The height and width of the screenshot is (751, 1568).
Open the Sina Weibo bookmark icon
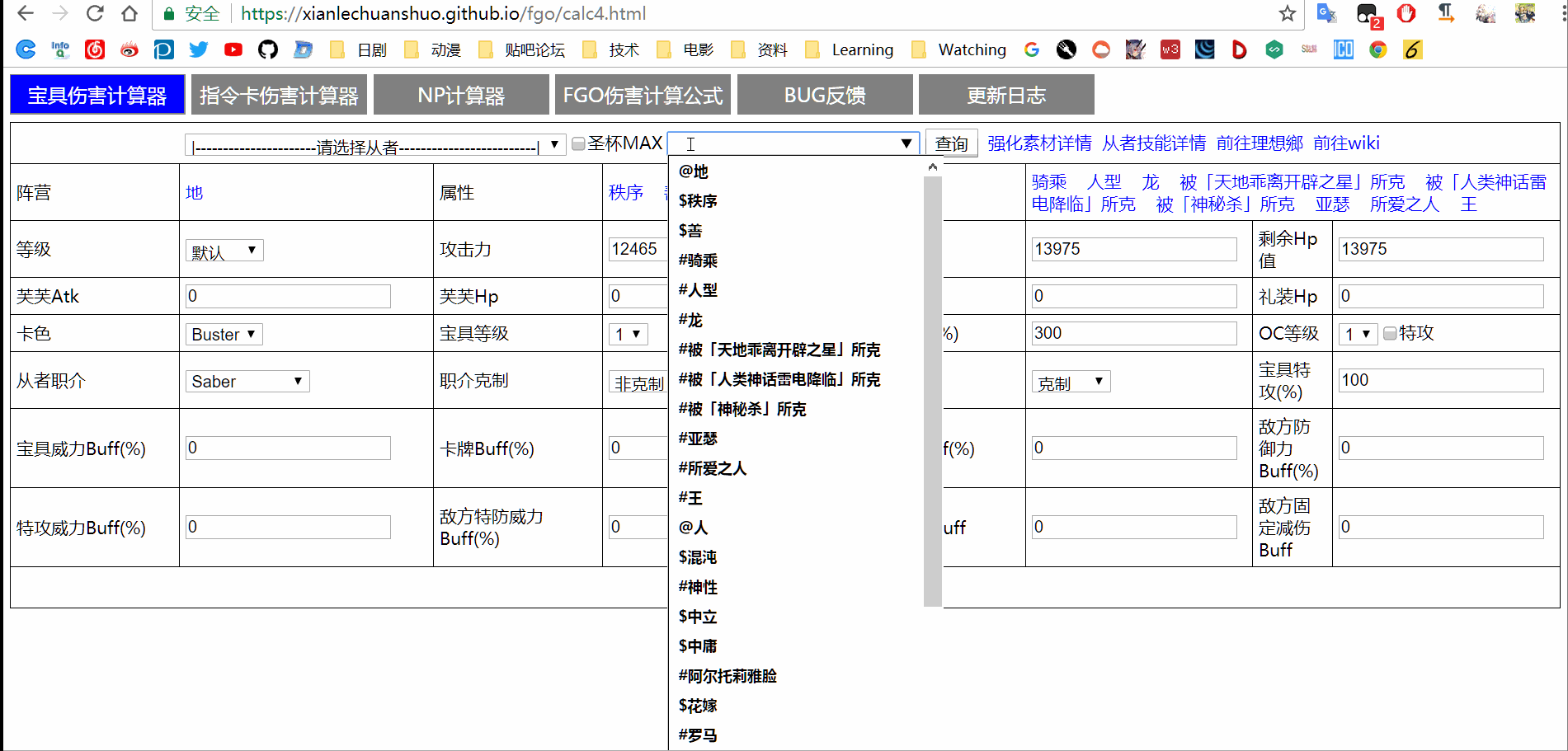tap(129, 49)
